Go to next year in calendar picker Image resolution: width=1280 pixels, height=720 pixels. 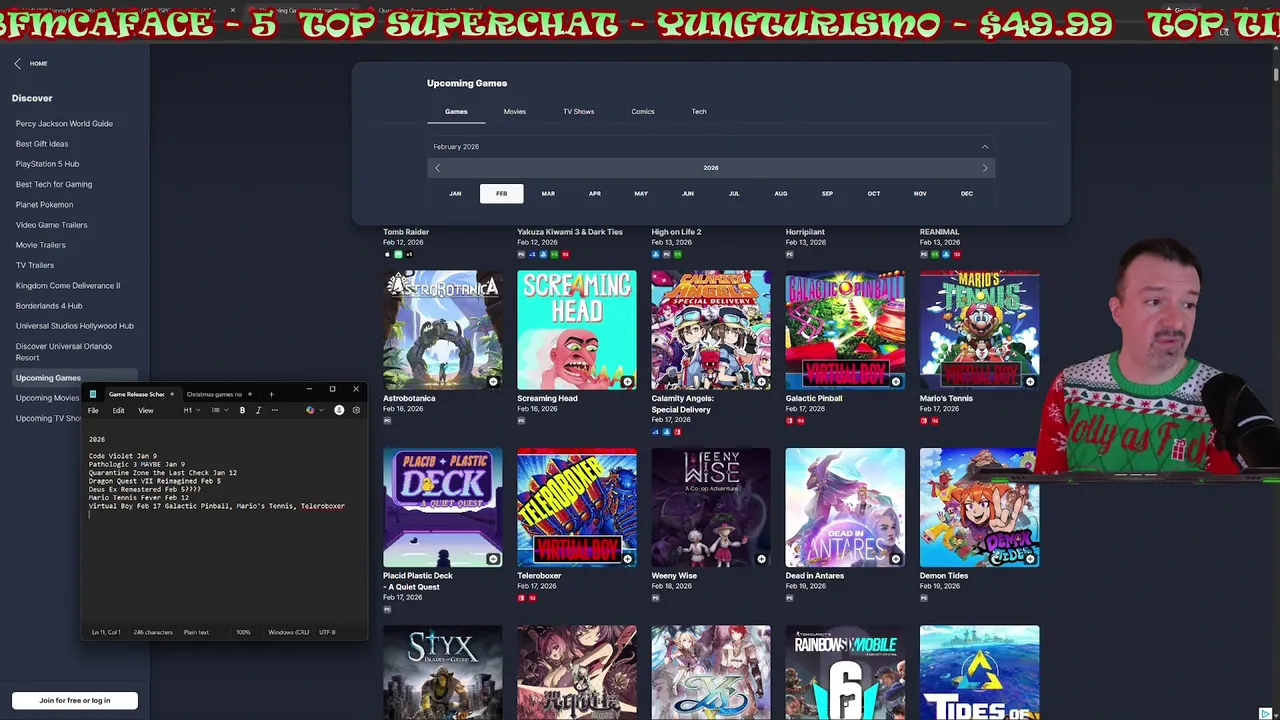point(985,168)
